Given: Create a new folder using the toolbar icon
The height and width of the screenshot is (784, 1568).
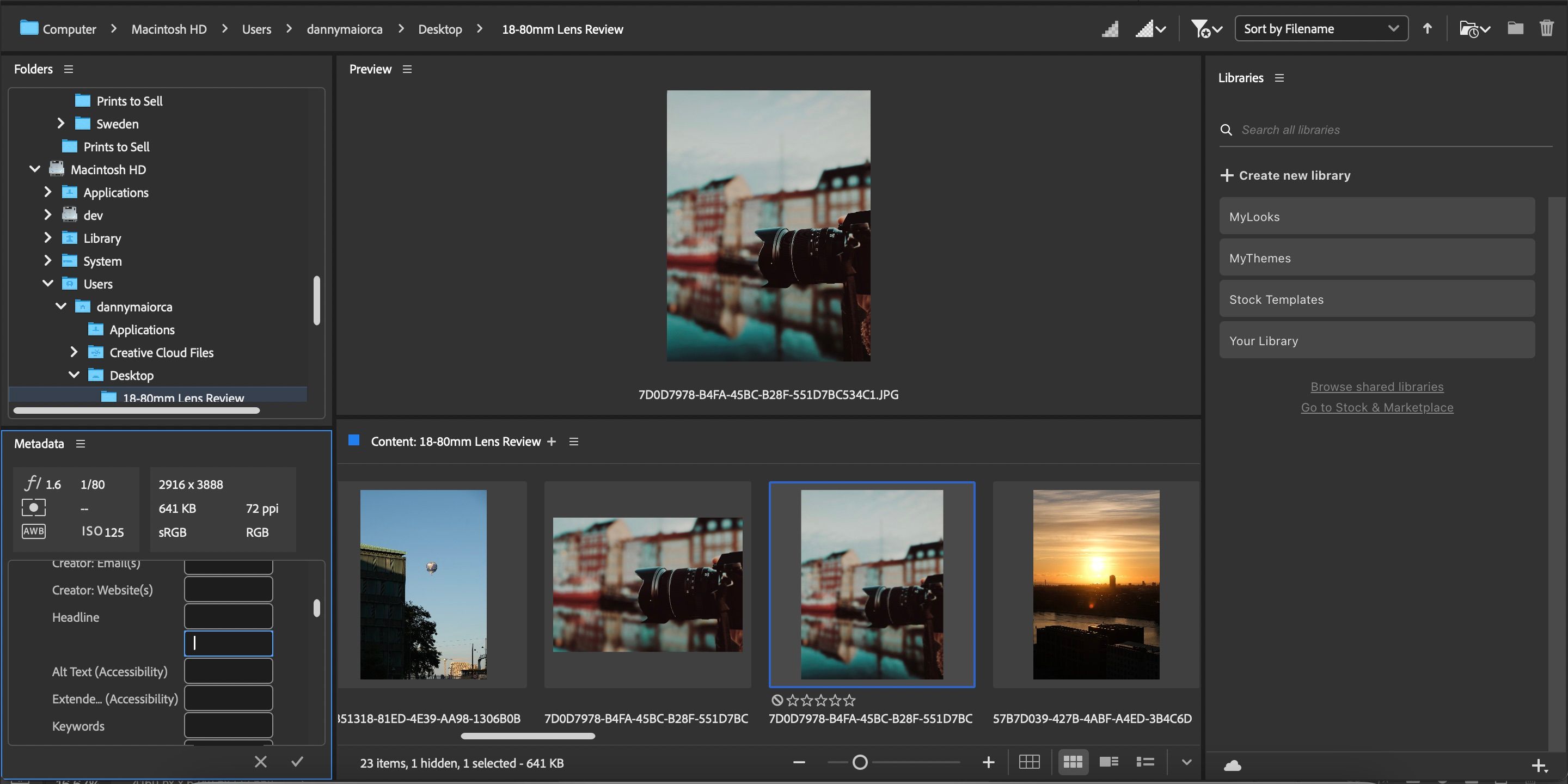Looking at the screenshot, I should (1515, 29).
